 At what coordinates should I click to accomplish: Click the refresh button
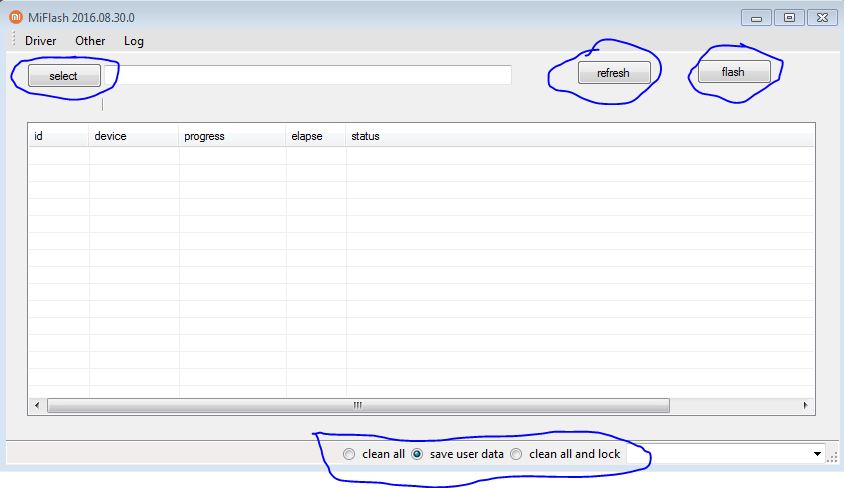tap(614, 73)
